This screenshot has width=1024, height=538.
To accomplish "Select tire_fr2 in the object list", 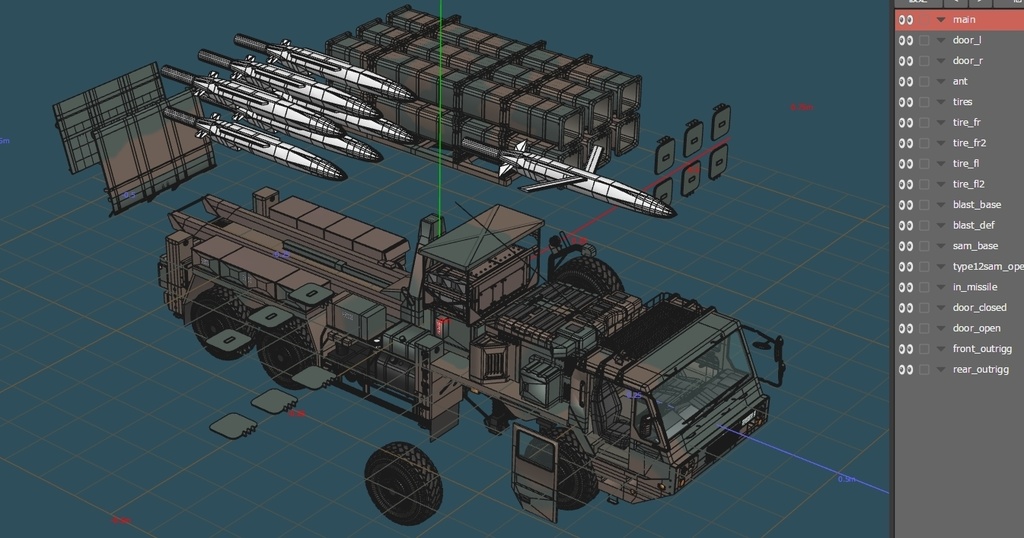I will point(969,143).
